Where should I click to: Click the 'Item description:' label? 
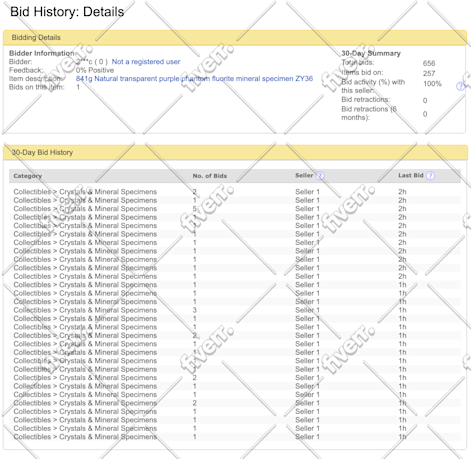(x=35, y=79)
